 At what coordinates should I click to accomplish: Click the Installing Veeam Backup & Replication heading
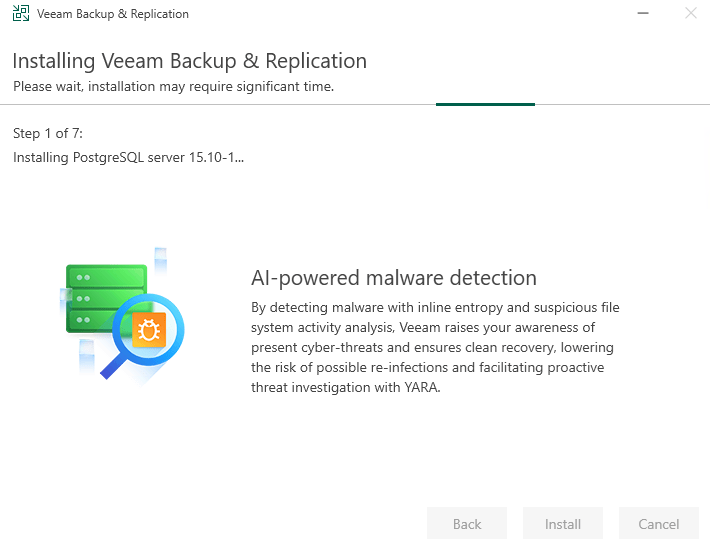(190, 61)
